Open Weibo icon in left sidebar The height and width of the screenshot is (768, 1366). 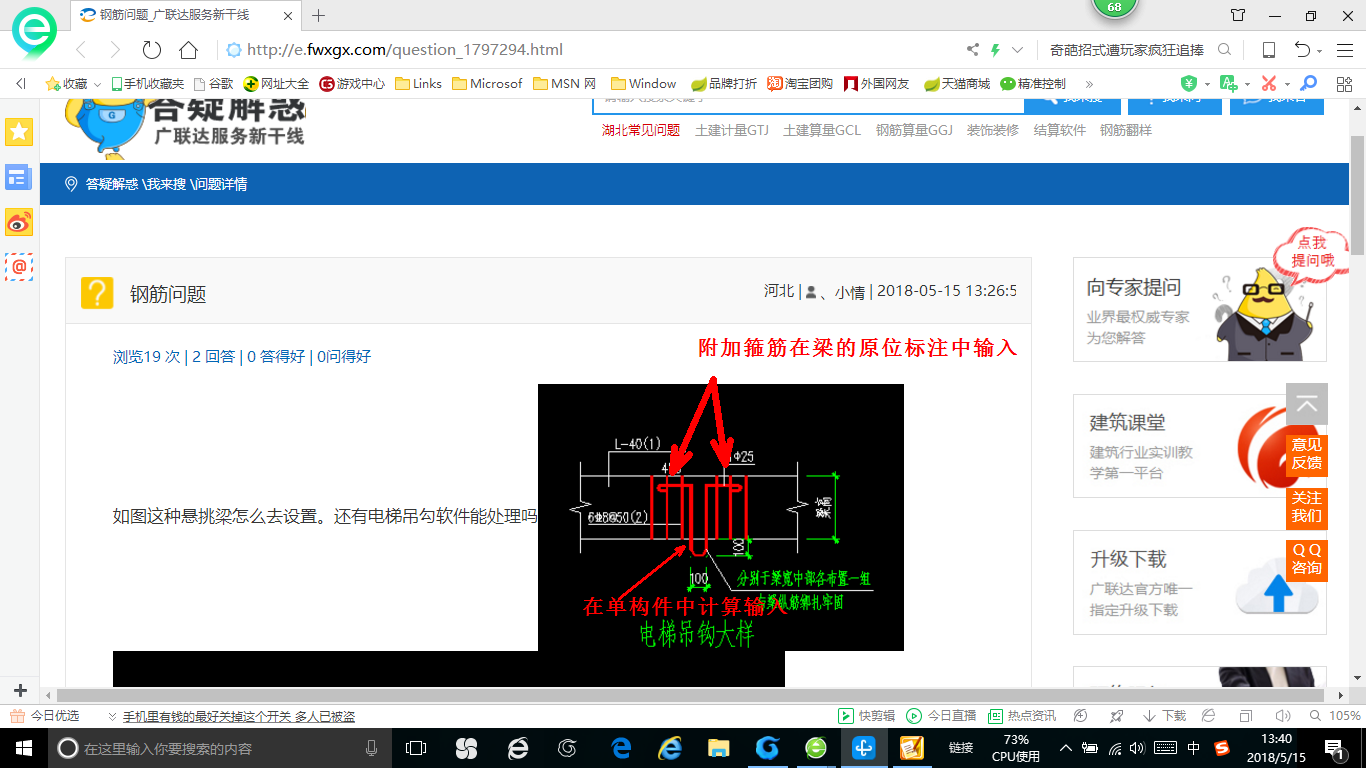[x=19, y=223]
